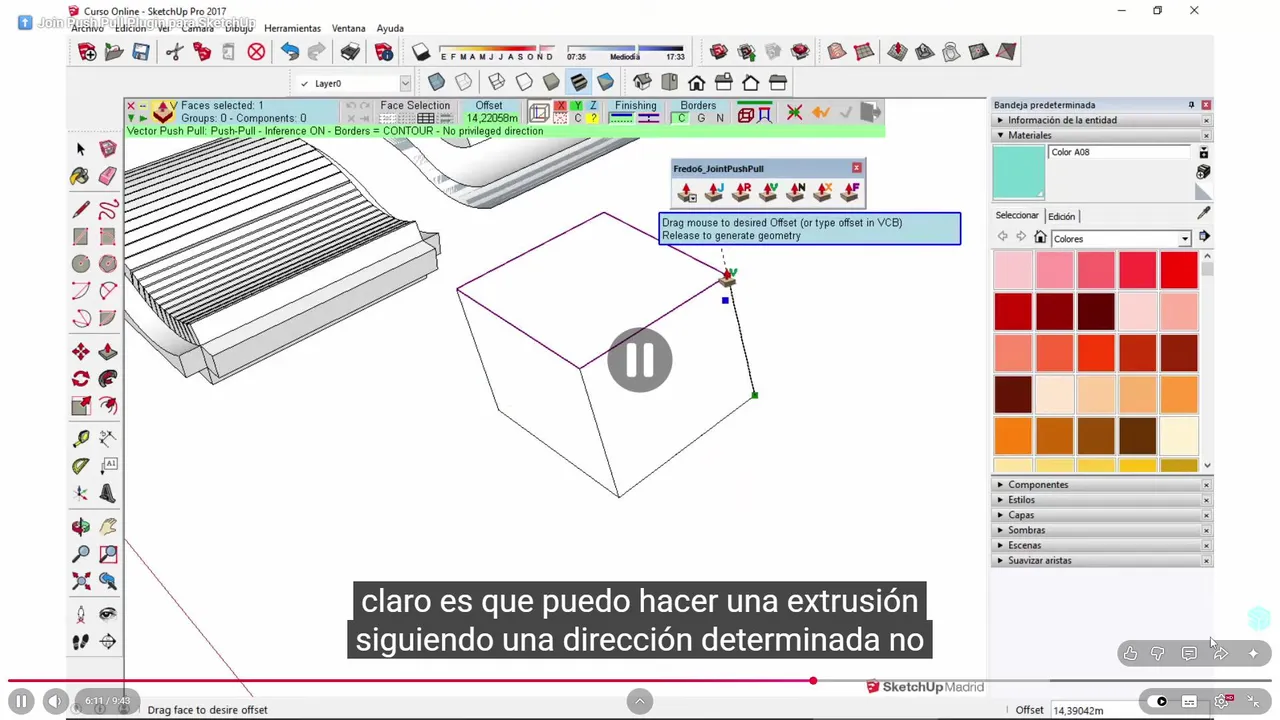Toggle Z axis direction button
Screen dimensions: 1280x720
pyautogui.click(x=593, y=105)
